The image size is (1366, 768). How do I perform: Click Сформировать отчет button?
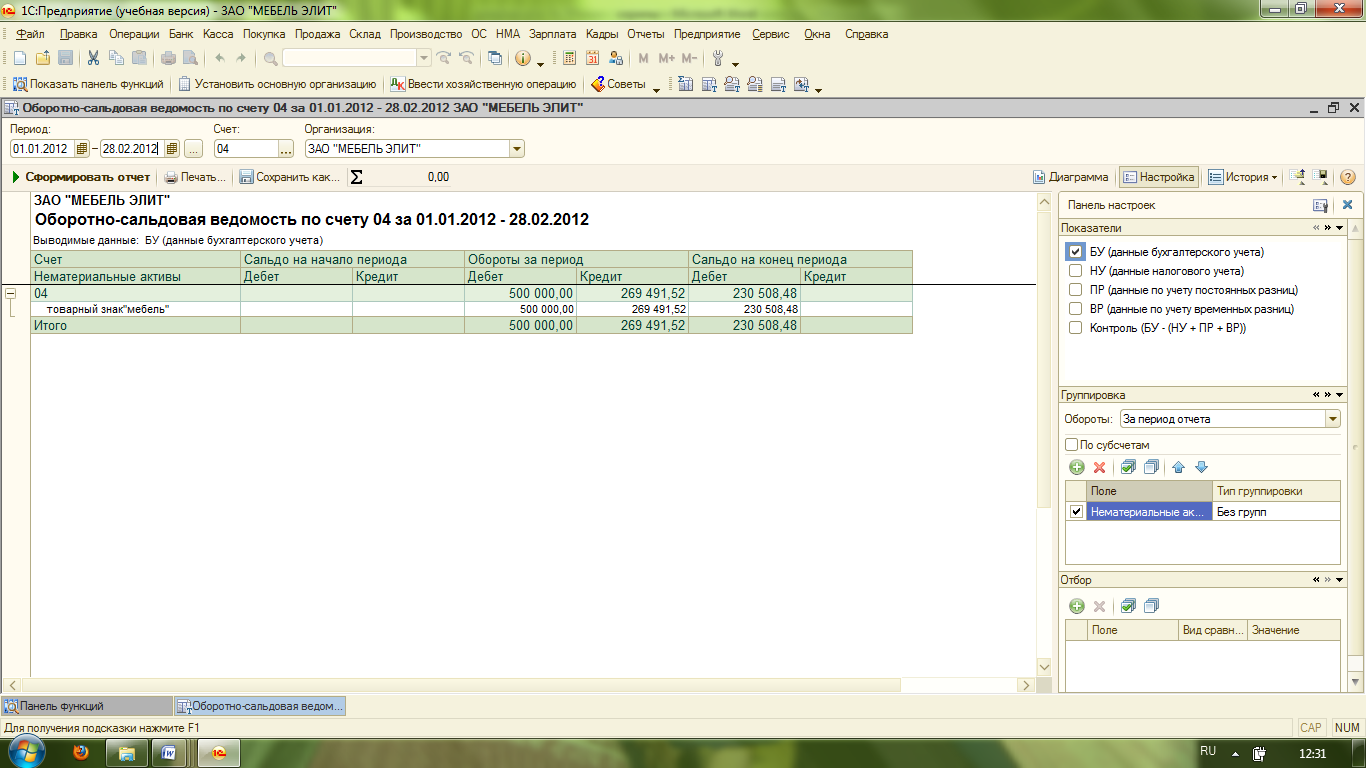click(x=81, y=177)
